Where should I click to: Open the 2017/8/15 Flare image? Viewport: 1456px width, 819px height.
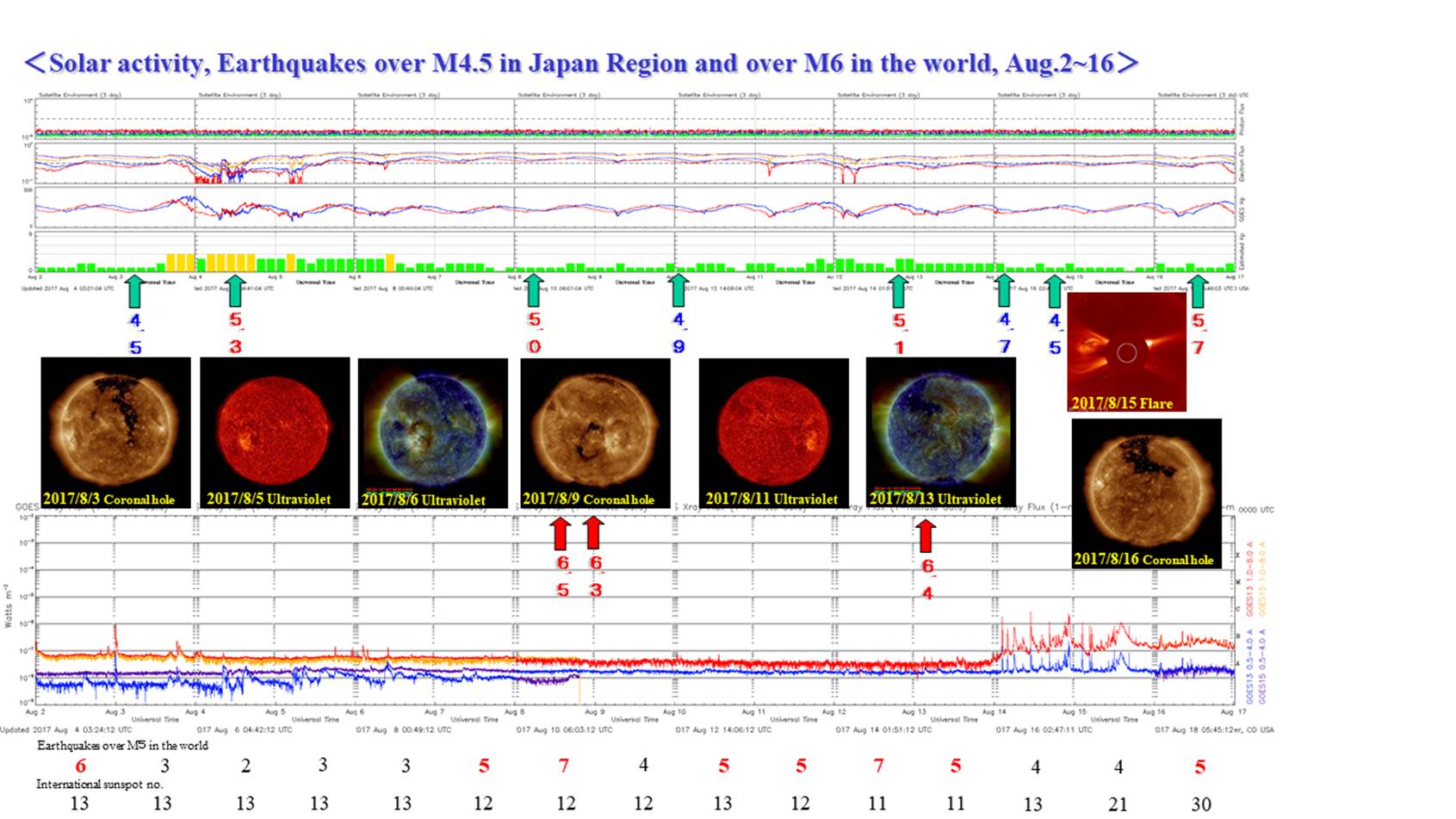pyautogui.click(x=1126, y=352)
